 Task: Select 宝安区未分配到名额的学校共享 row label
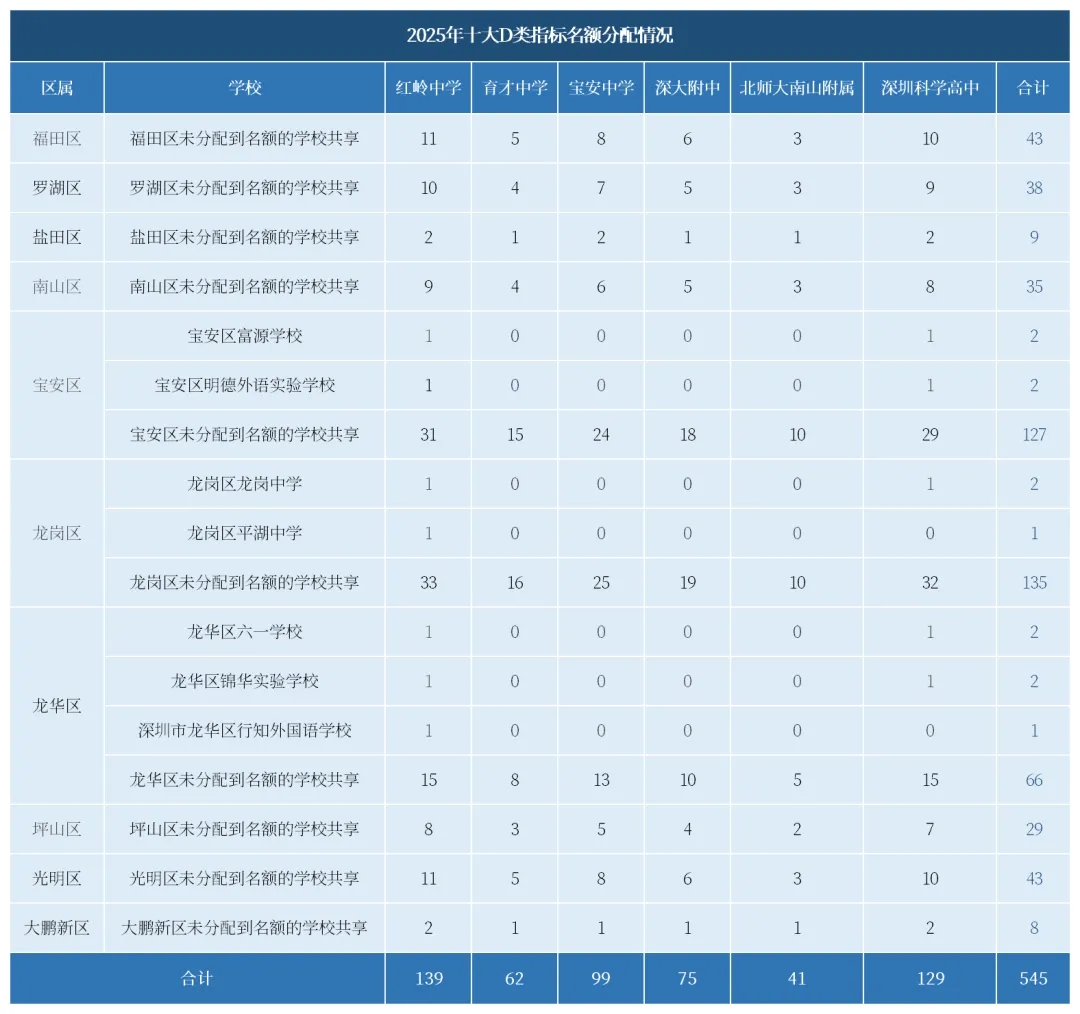(x=245, y=434)
